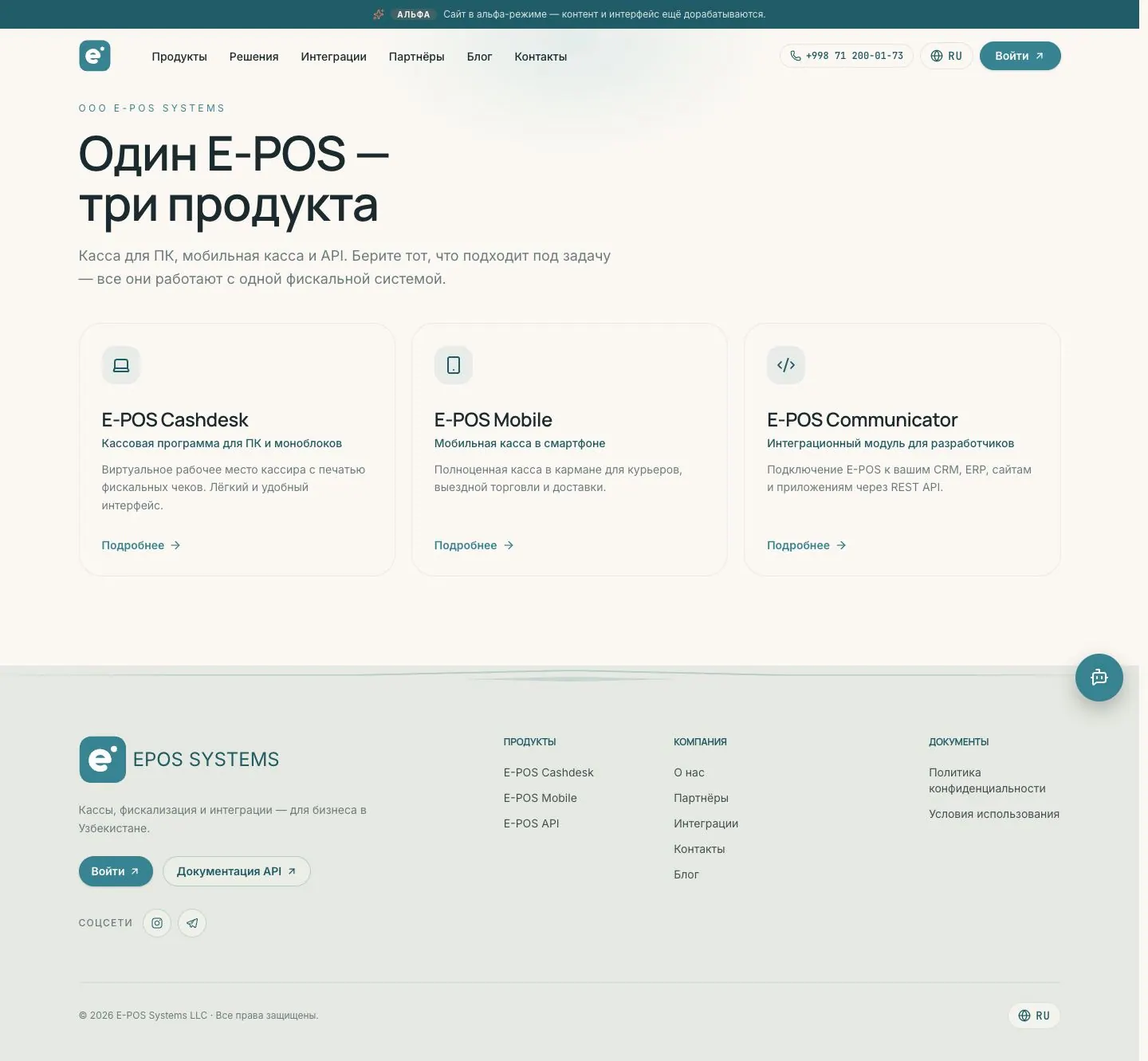Open the chat bot floating button
This screenshot has height=1061, width=1148.
(x=1099, y=678)
